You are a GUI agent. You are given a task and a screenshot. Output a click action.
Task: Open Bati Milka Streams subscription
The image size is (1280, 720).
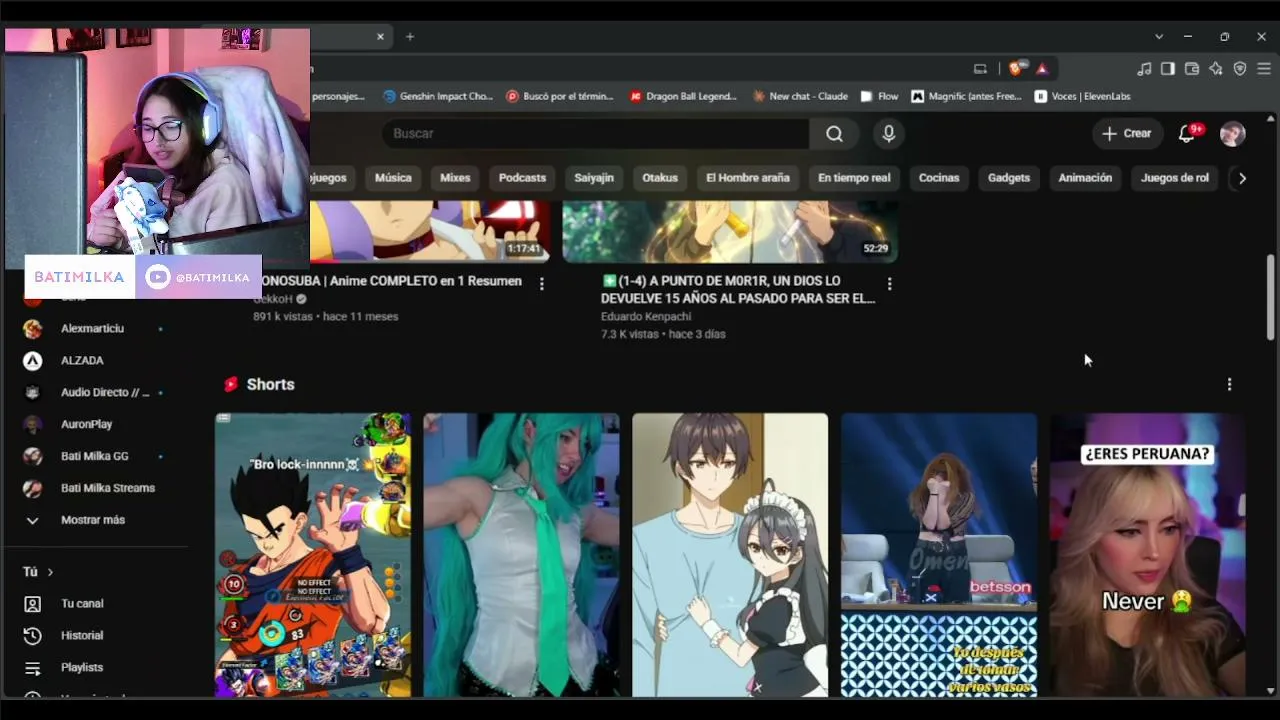95,488
